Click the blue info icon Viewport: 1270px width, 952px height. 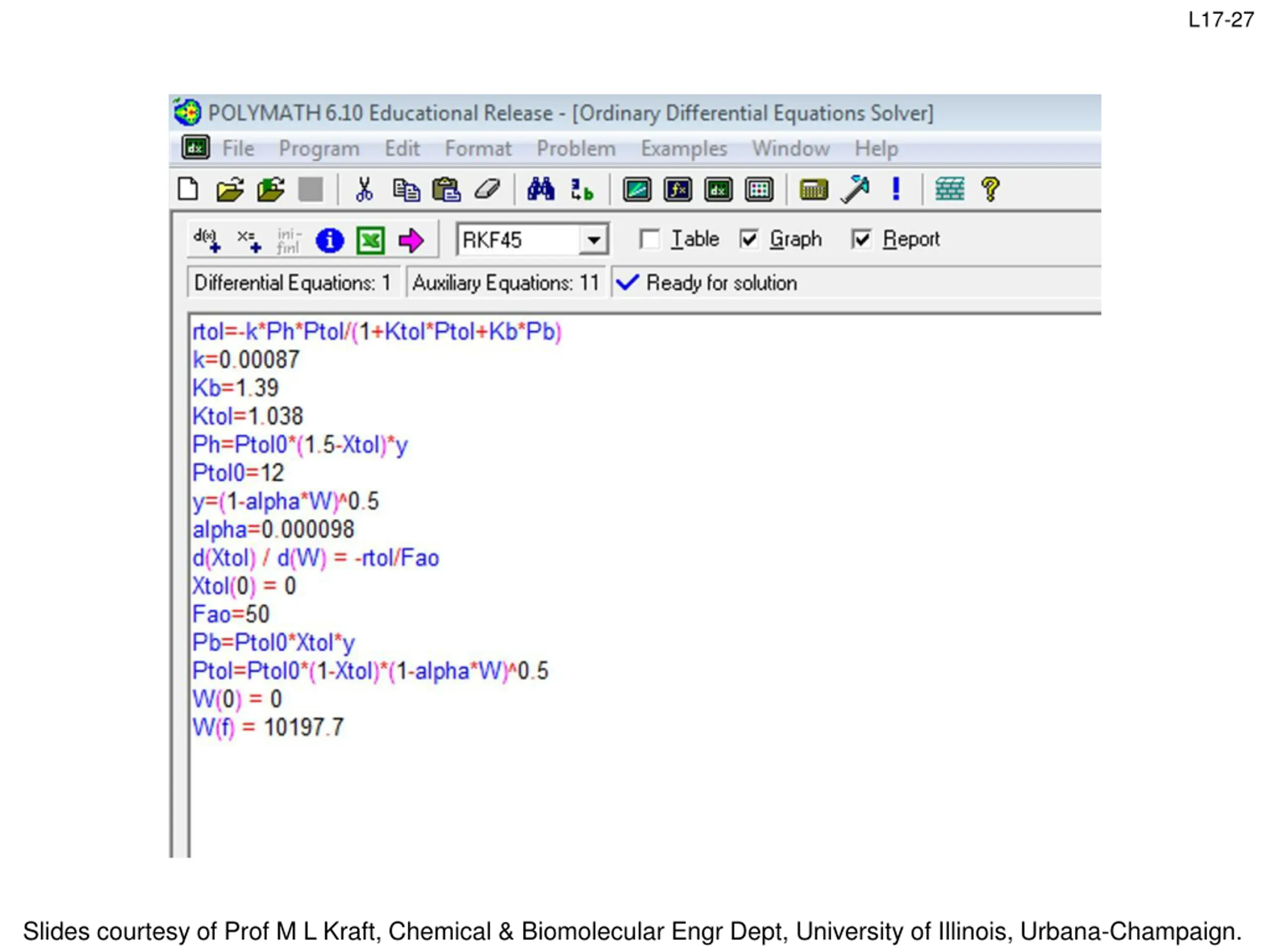[329, 240]
